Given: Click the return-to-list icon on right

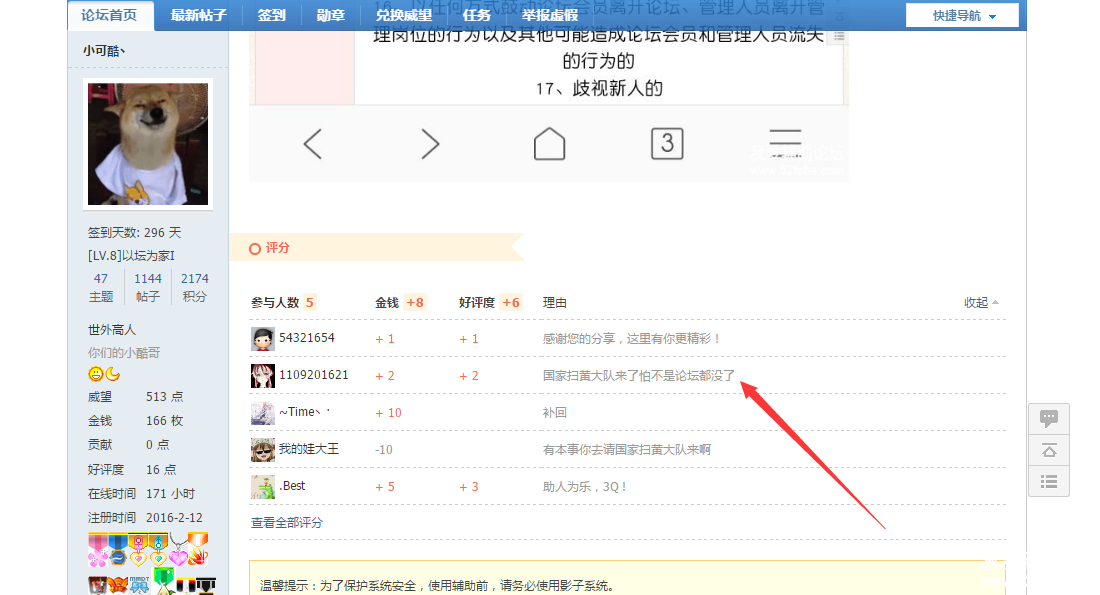Looking at the screenshot, I should pos(1048,481).
